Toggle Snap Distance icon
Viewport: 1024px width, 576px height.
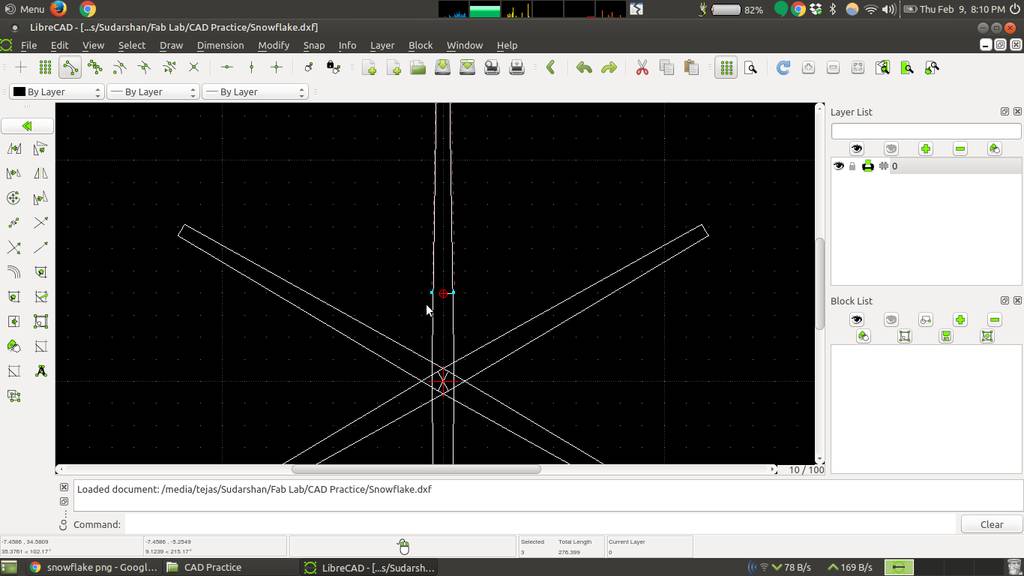coord(169,67)
